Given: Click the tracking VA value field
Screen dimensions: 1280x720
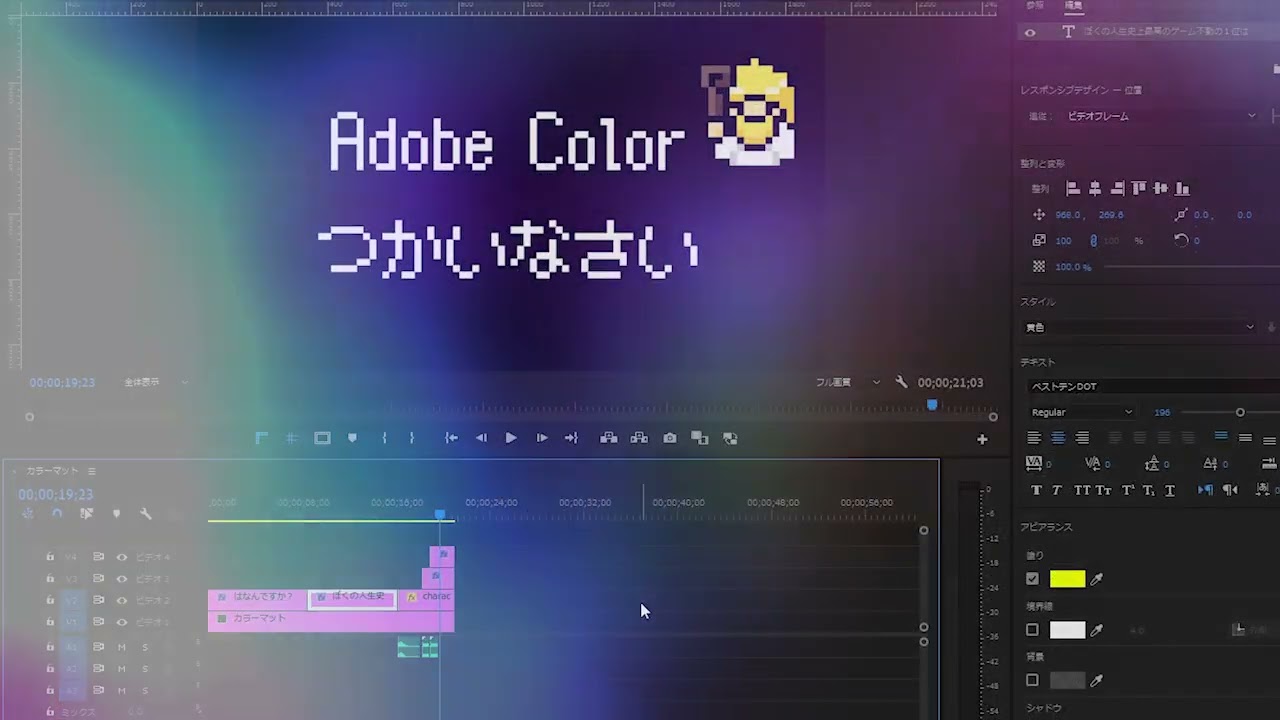Looking at the screenshot, I should tap(1050, 464).
